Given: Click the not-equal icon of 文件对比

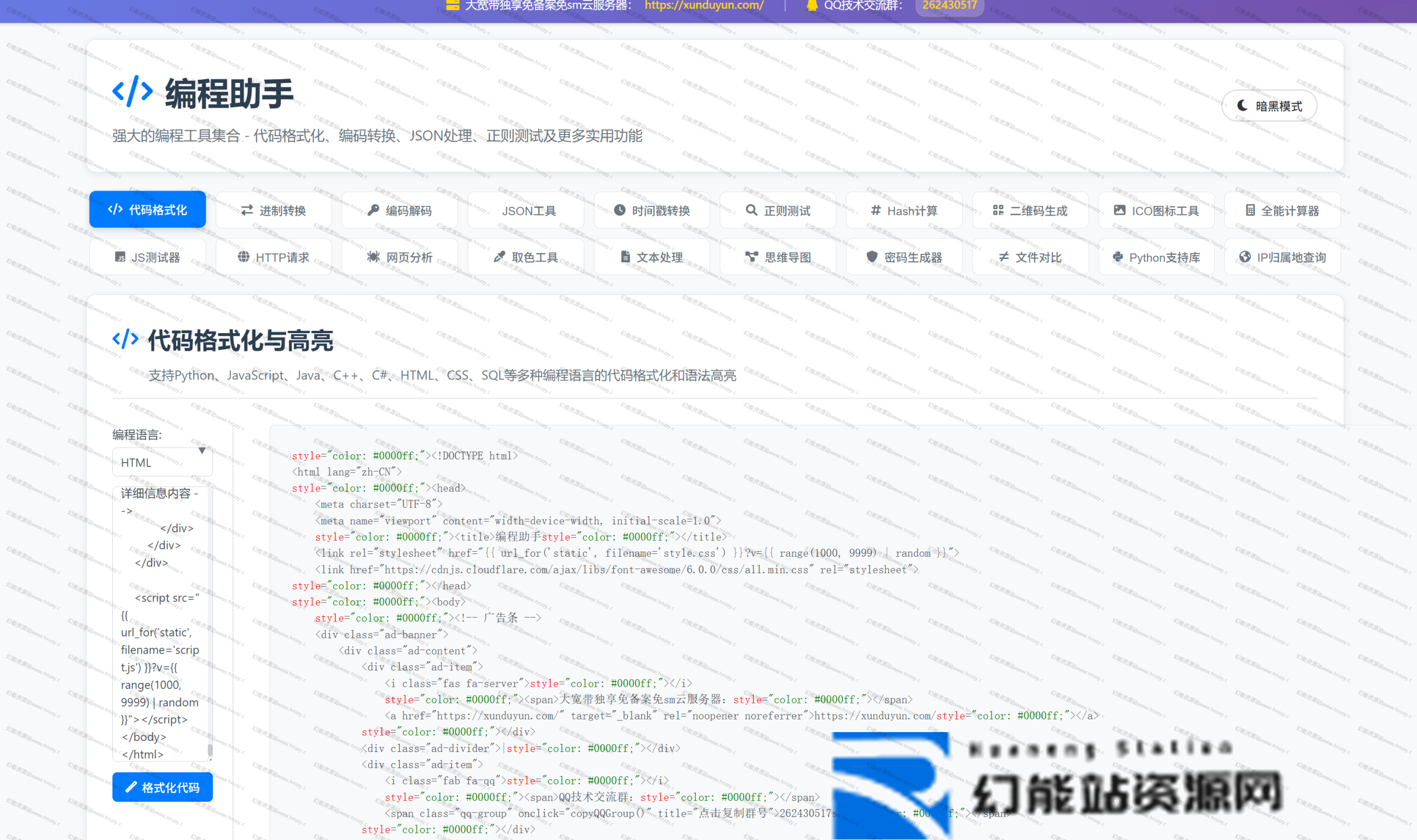Looking at the screenshot, I should click(x=1004, y=257).
